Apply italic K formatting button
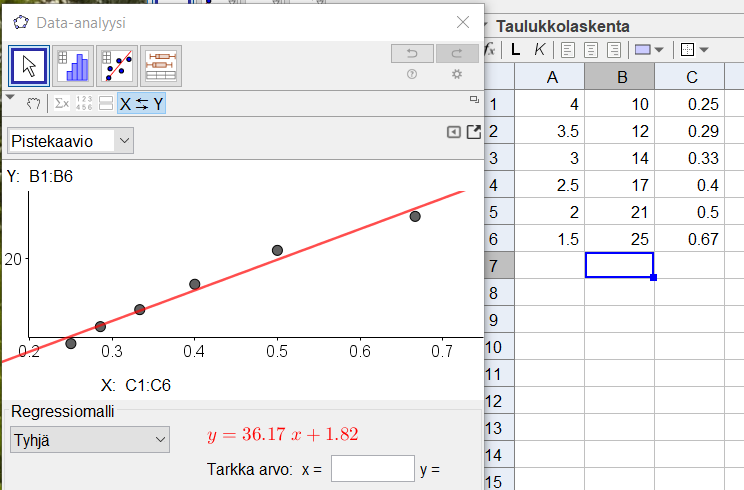The image size is (744, 490). 539,49
